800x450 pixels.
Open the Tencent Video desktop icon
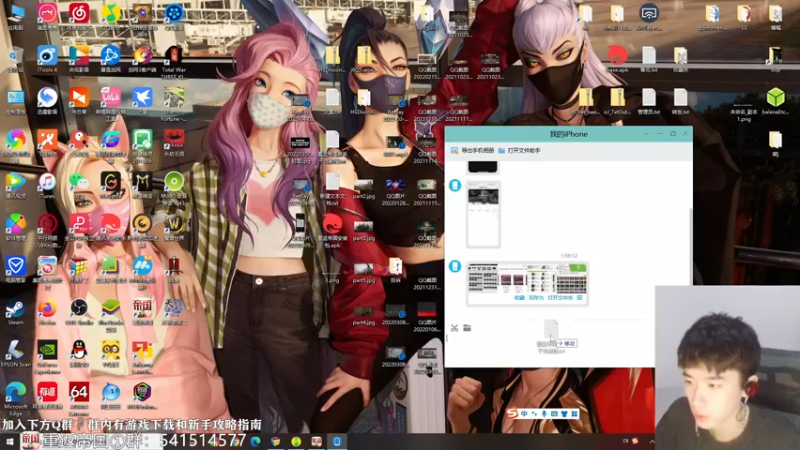(15, 185)
